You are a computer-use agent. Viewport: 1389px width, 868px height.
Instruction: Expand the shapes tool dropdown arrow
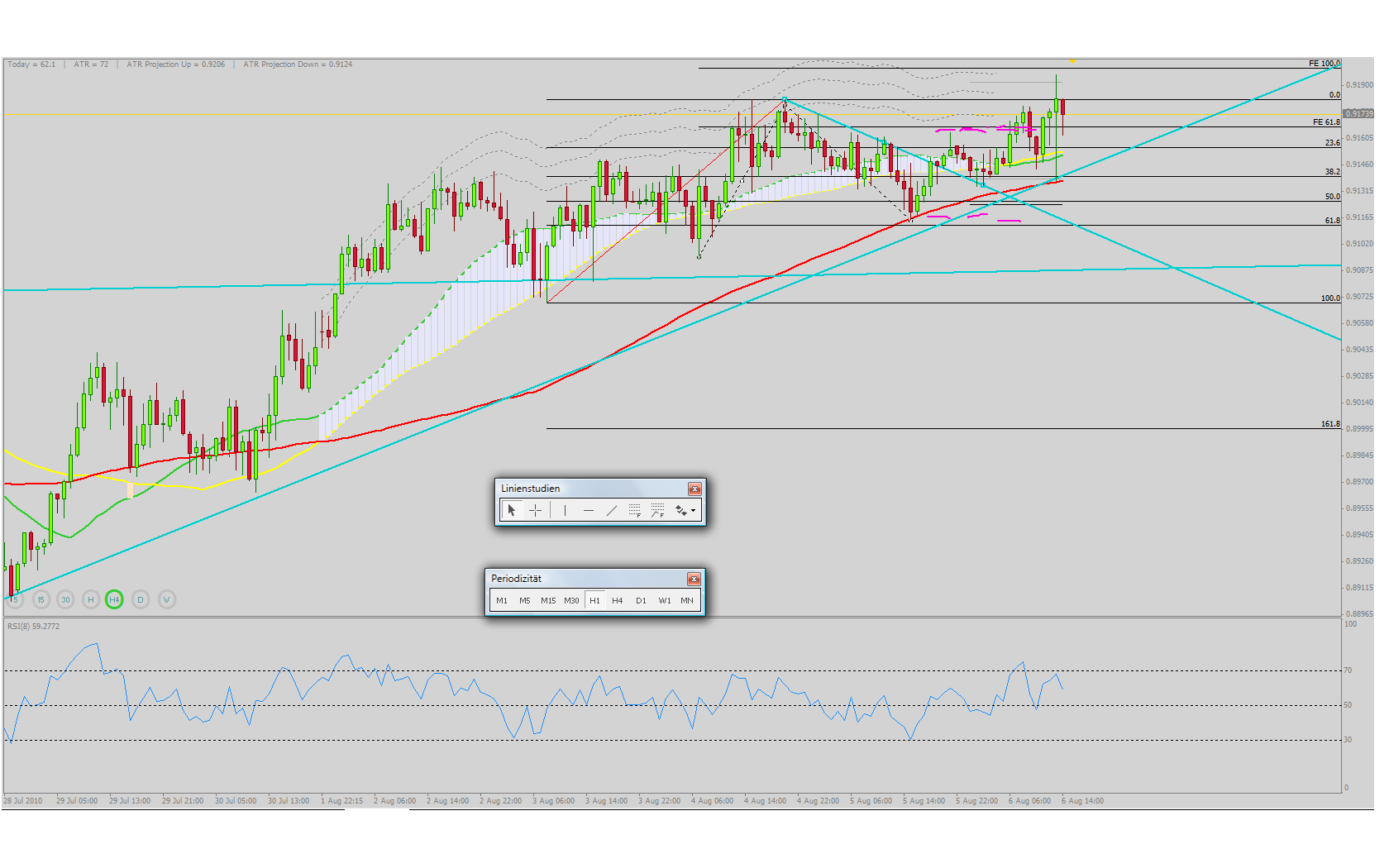694,510
